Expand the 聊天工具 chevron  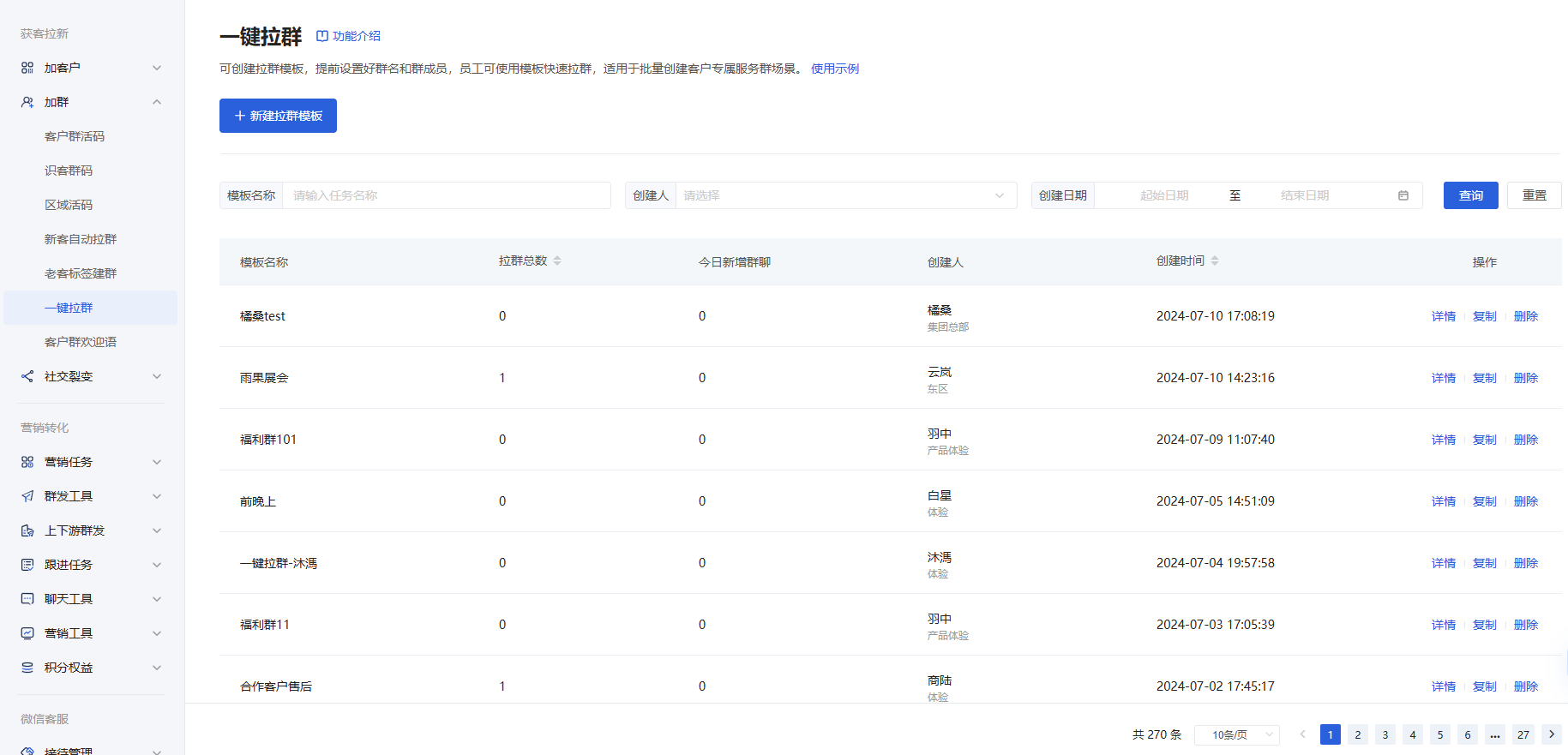click(x=157, y=599)
